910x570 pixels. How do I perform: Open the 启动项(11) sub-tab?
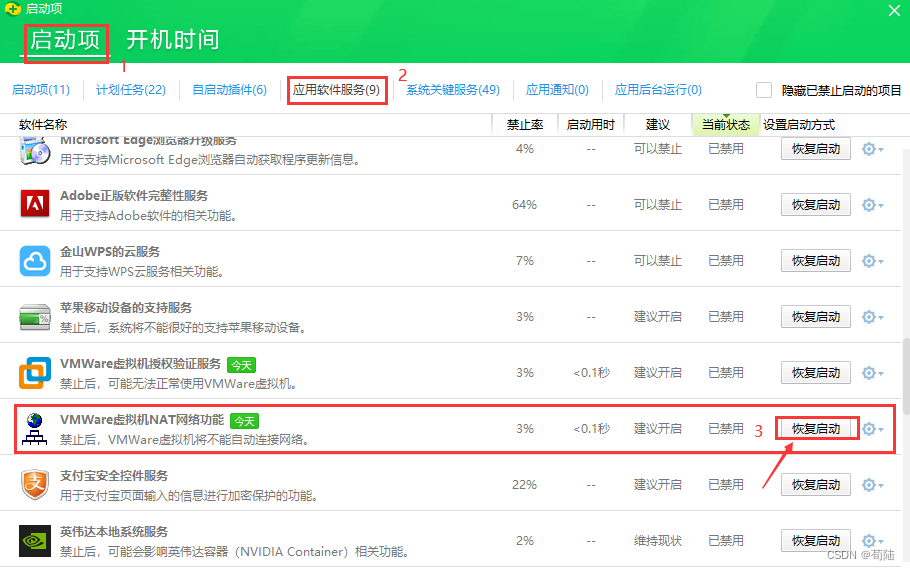coord(41,90)
